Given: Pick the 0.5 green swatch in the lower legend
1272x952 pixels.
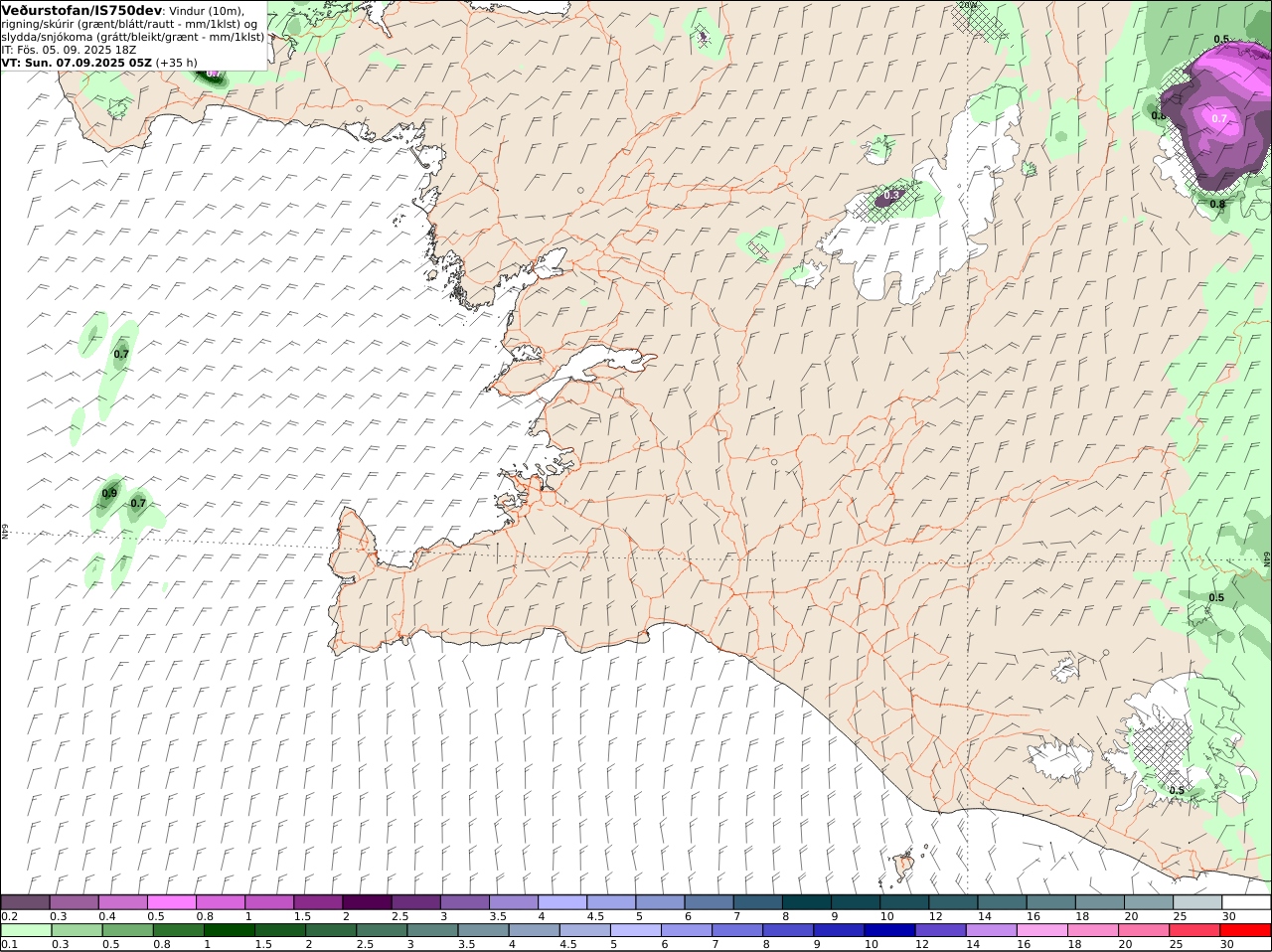Looking at the screenshot, I should click(127, 930).
